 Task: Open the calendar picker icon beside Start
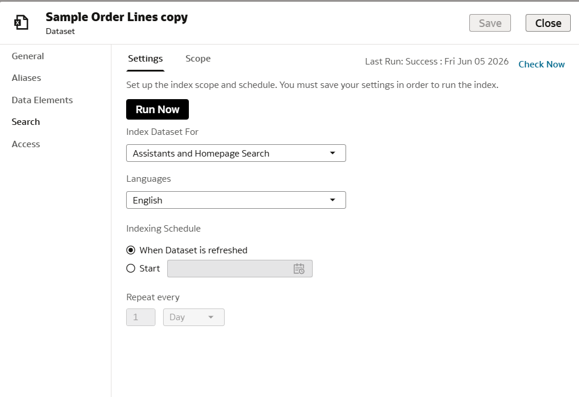299,268
